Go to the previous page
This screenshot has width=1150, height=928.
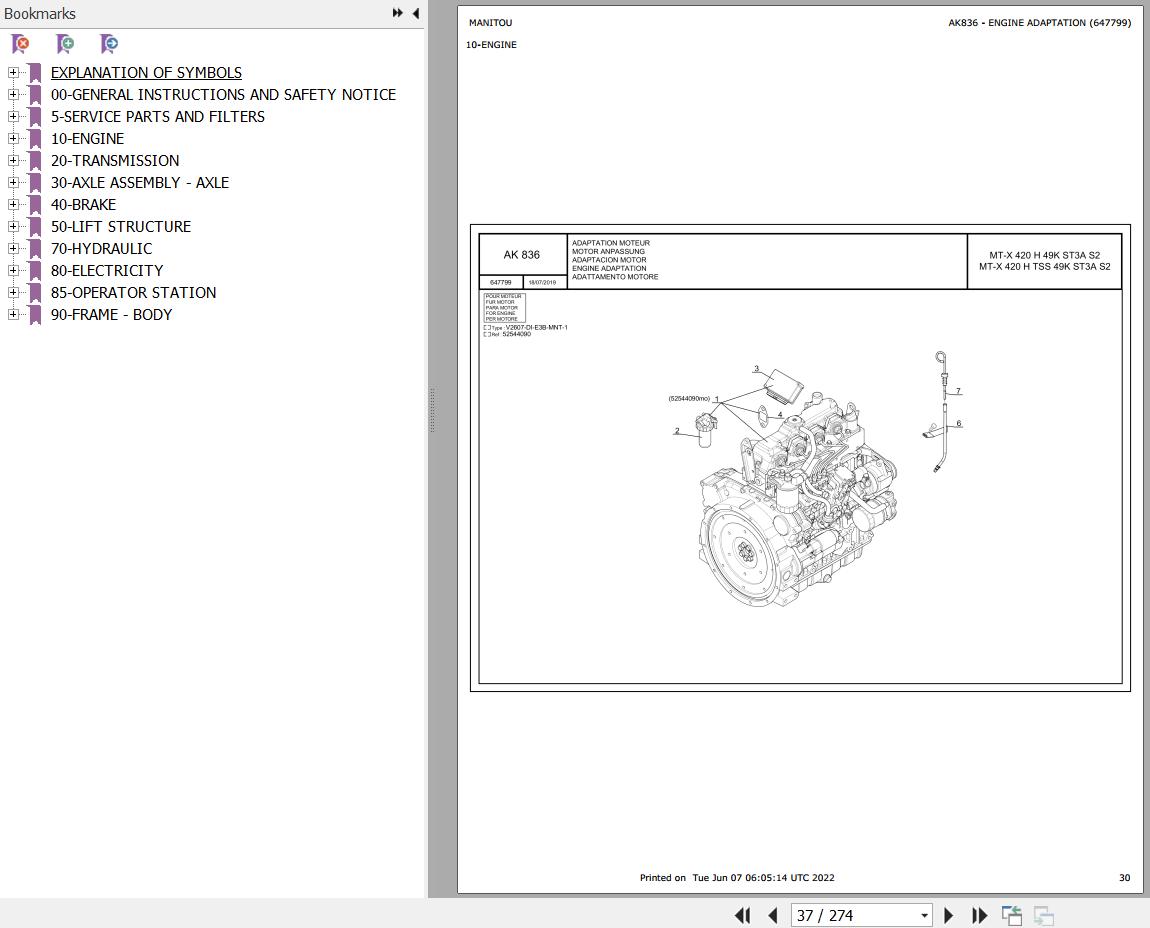tap(772, 915)
